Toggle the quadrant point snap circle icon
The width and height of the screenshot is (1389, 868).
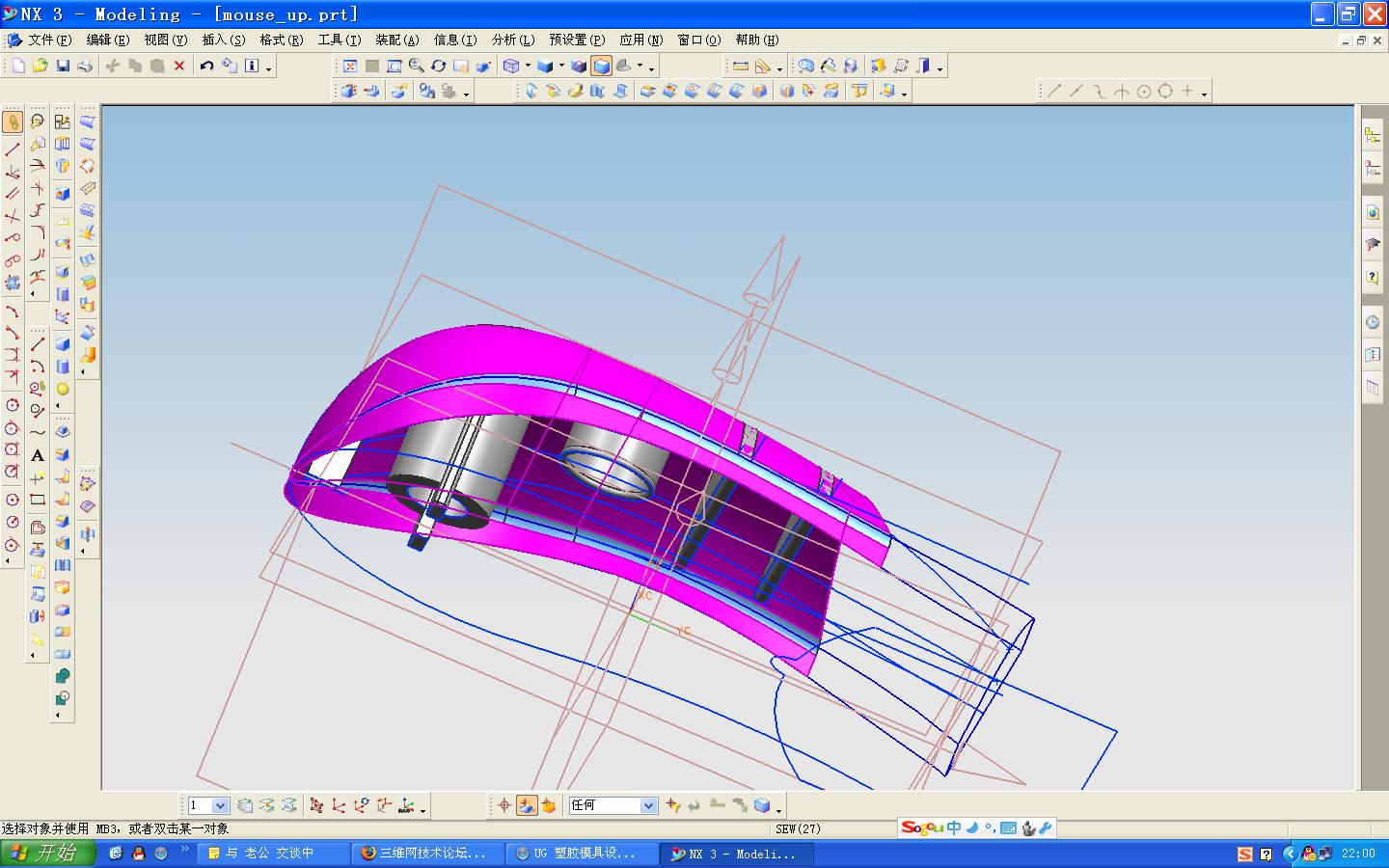click(1165, 91)
